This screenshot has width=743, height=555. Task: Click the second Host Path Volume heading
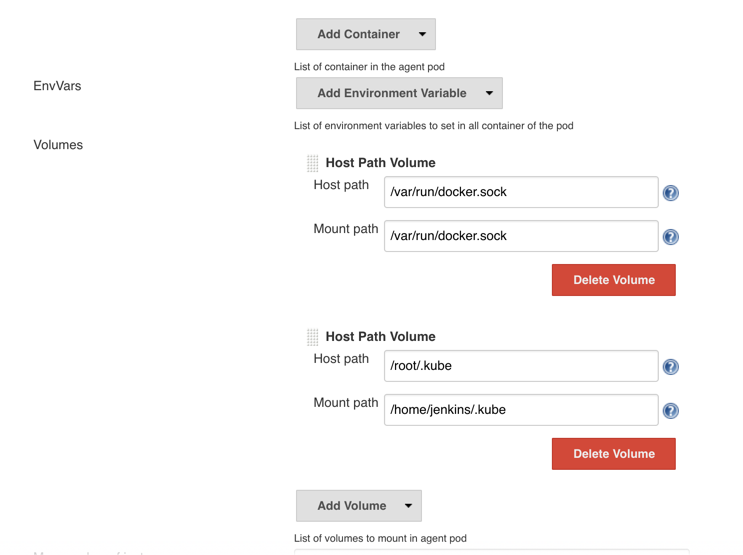point(380,337)
